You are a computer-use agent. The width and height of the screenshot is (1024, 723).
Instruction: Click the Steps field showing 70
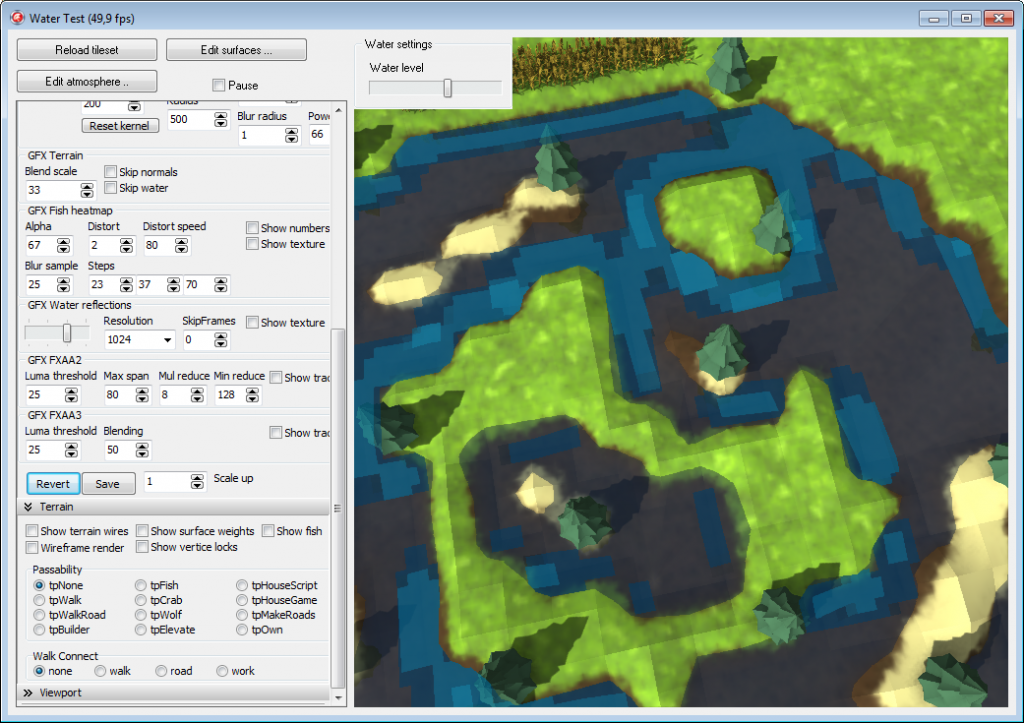click(x=199, y=285)
